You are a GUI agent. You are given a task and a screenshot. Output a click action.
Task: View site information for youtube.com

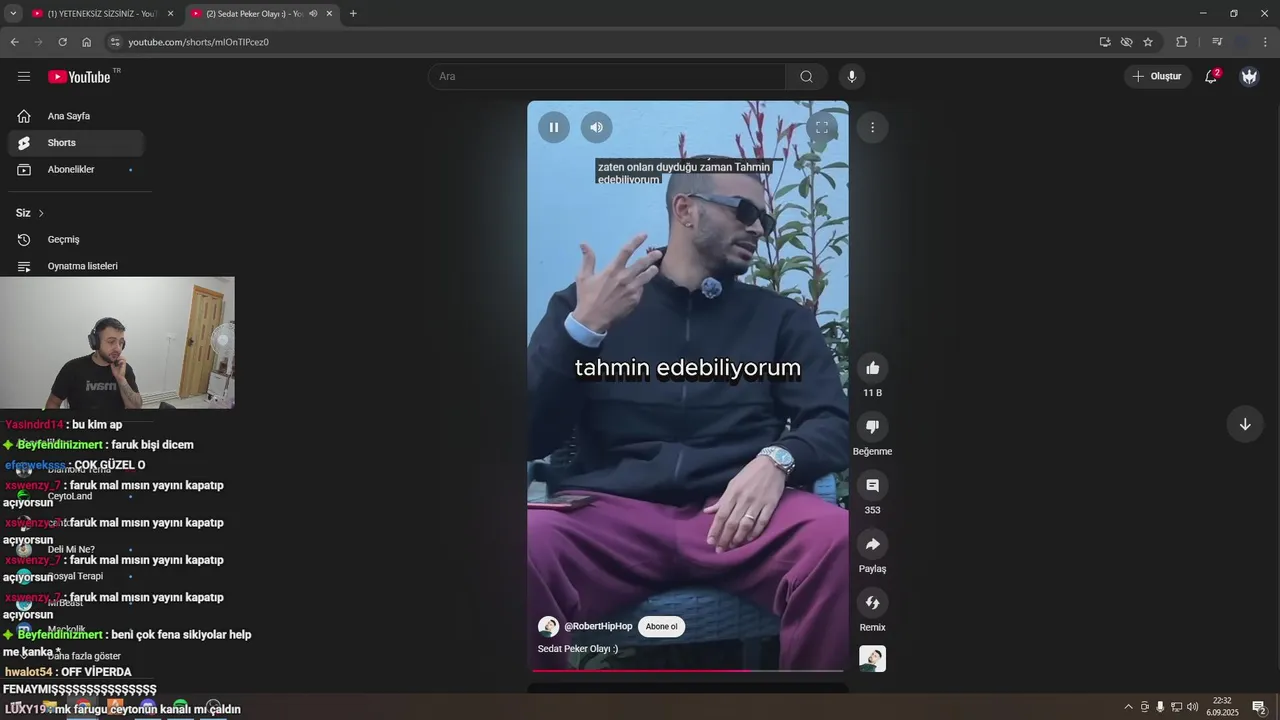[115, 42]
